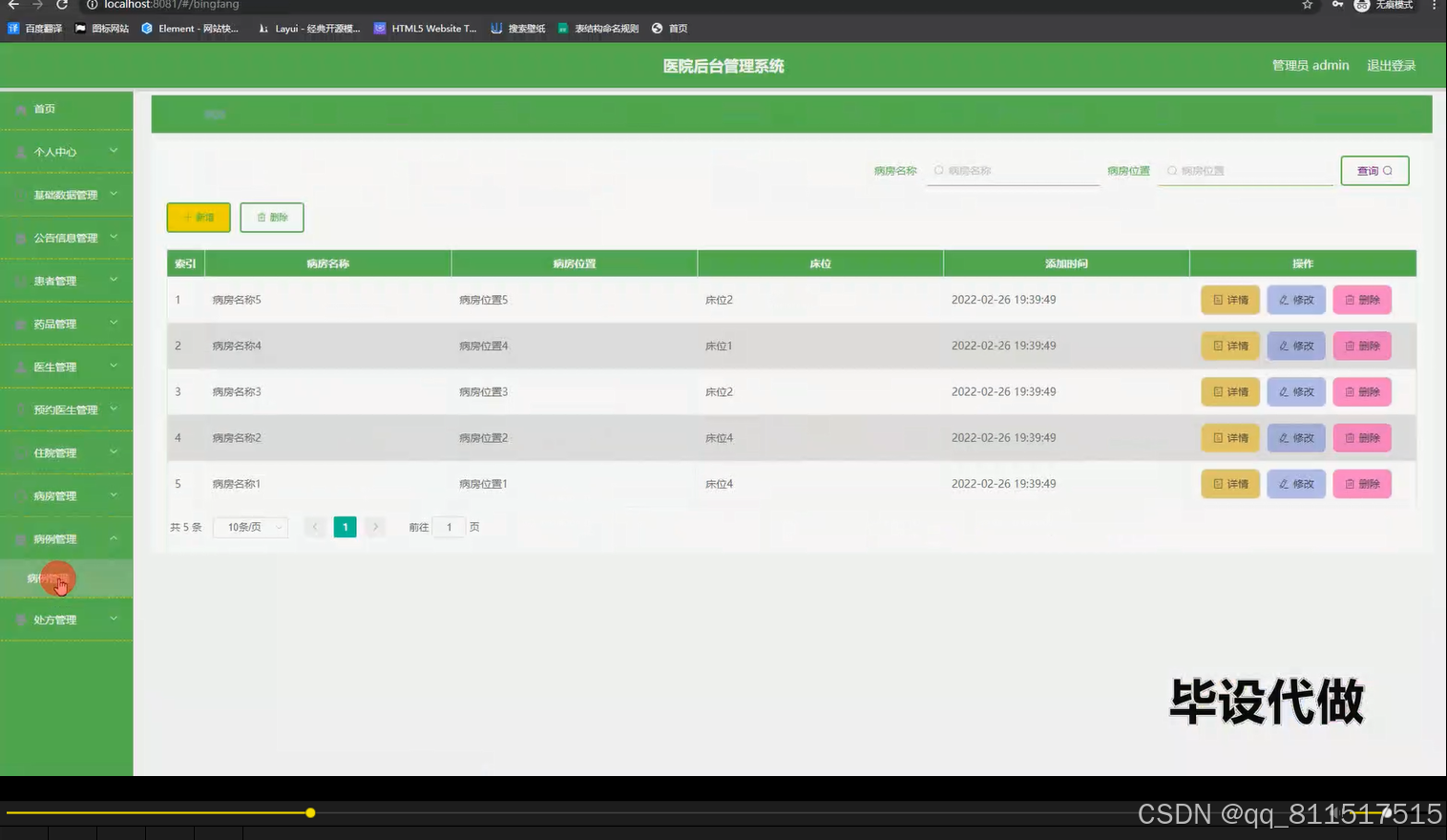This screenshot has height=840, width=1447.
Task: Open the Layui bookmark
Action: click(309, 29)
